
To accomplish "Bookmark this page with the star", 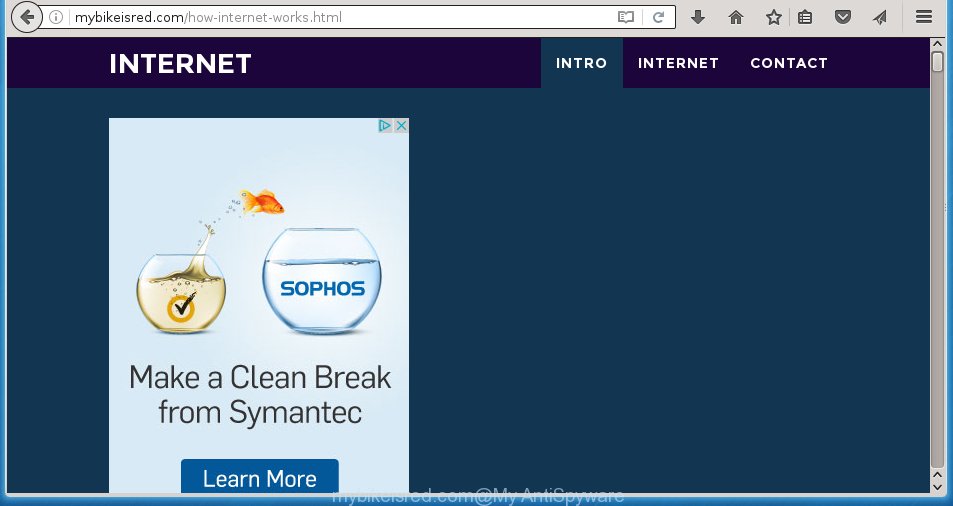I will click(x=773, y=17).
